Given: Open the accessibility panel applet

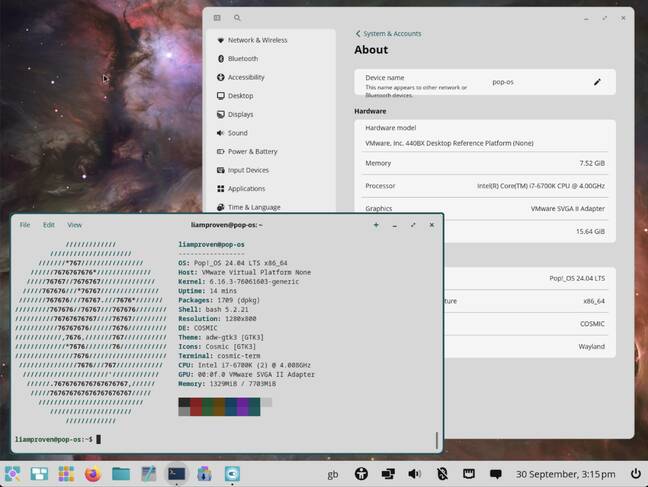Looking at the screenshot, I should pos(361,474).
